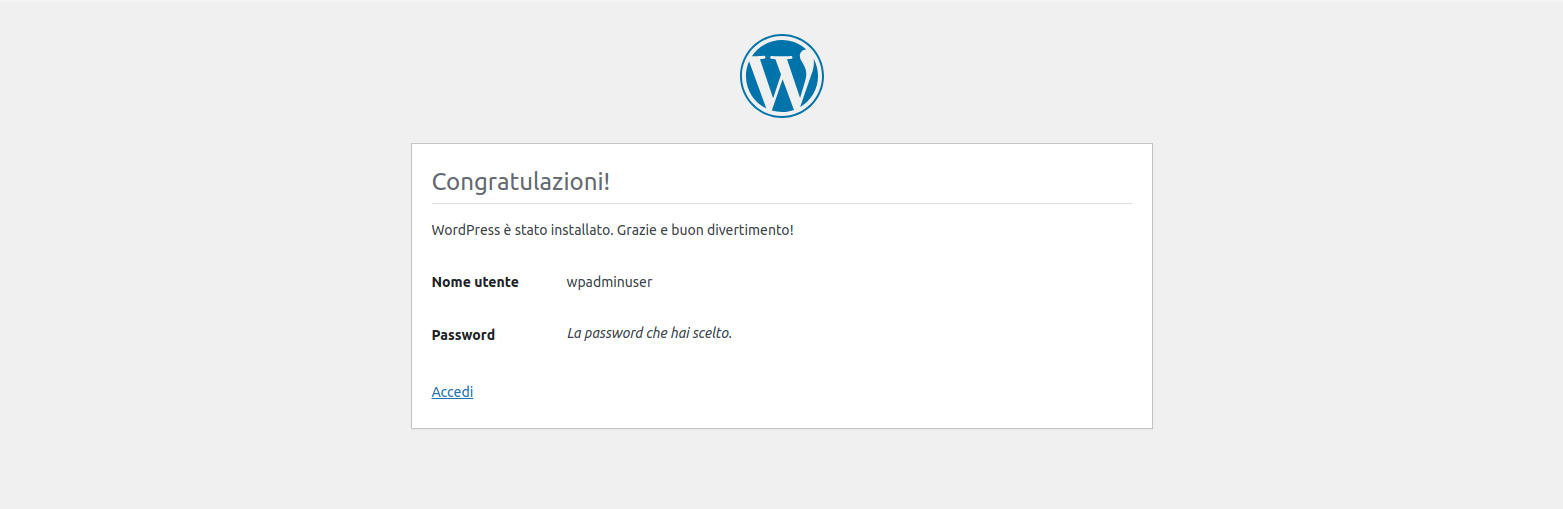Click the Nome utente label
1563x509 pixels.
(x=475, y=282)
